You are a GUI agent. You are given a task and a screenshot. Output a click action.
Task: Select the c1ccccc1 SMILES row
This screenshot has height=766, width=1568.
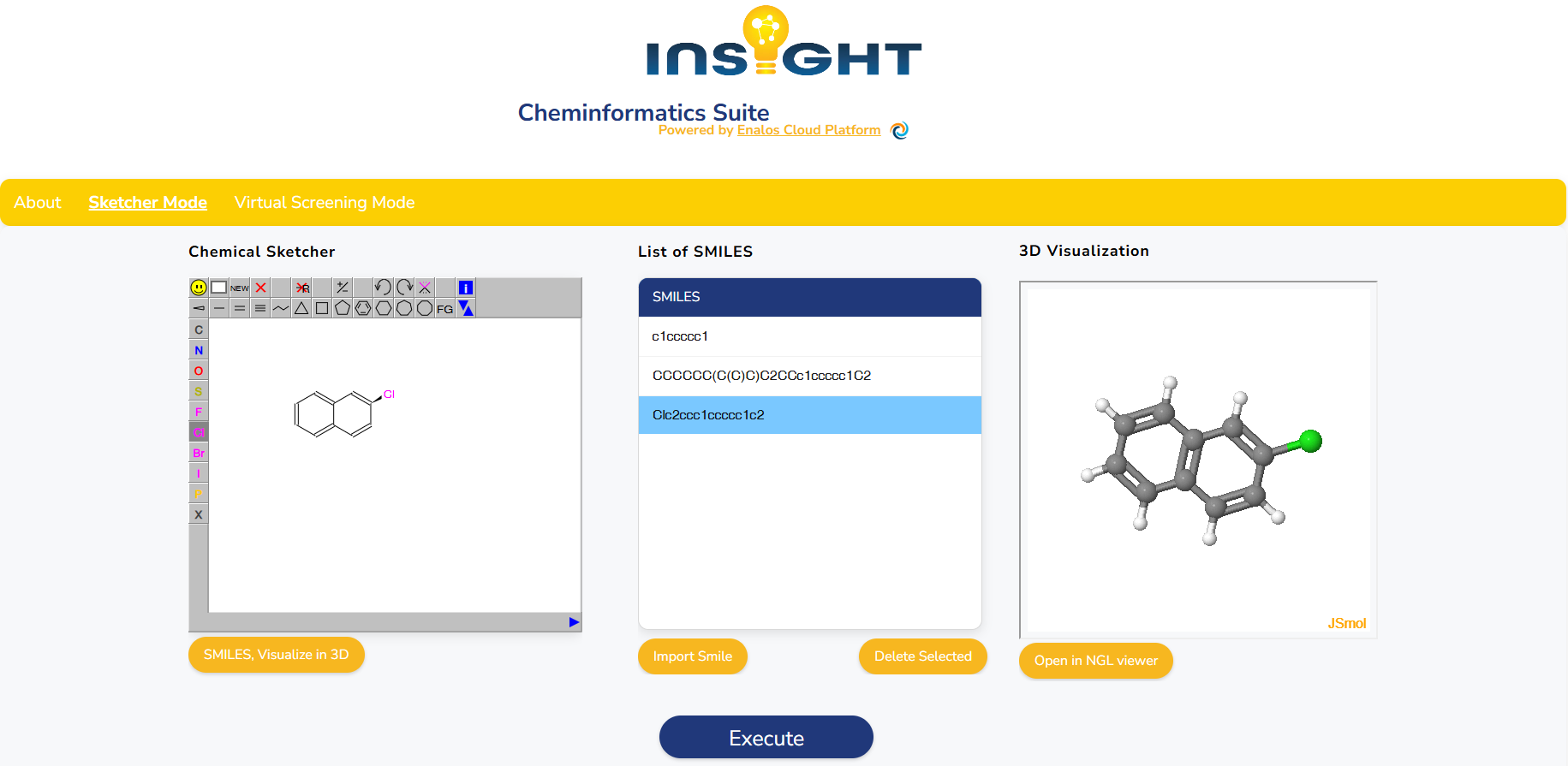point(809,336)
